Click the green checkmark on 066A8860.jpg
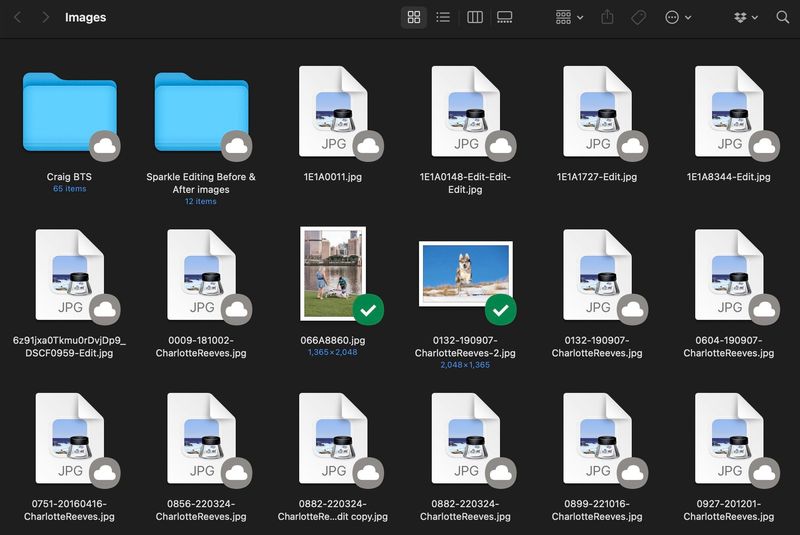 tap(368, 310)
